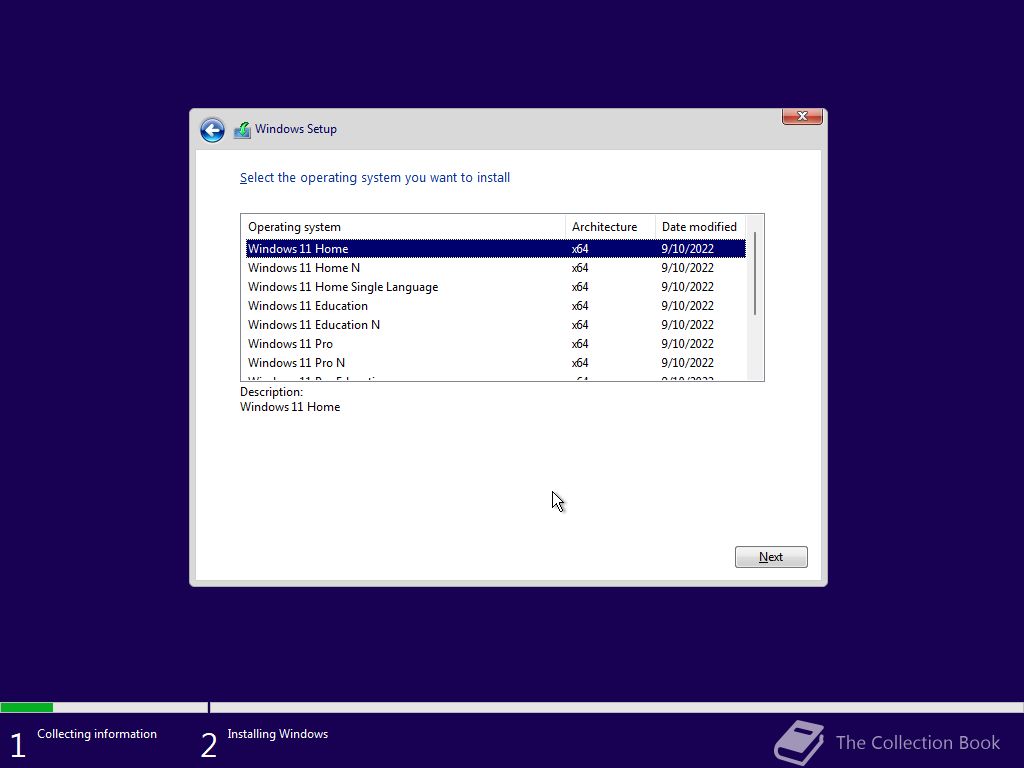Close the Windows Setup dialog
Image resolution: width=1024 pixels, height=768 pixels.
[x=802, y=116]
